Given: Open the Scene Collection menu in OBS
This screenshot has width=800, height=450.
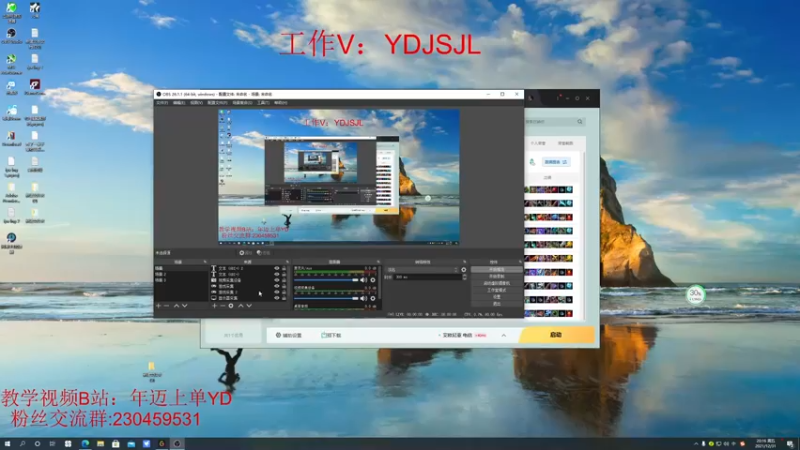Looking at the screenshot, I should 242,103.
